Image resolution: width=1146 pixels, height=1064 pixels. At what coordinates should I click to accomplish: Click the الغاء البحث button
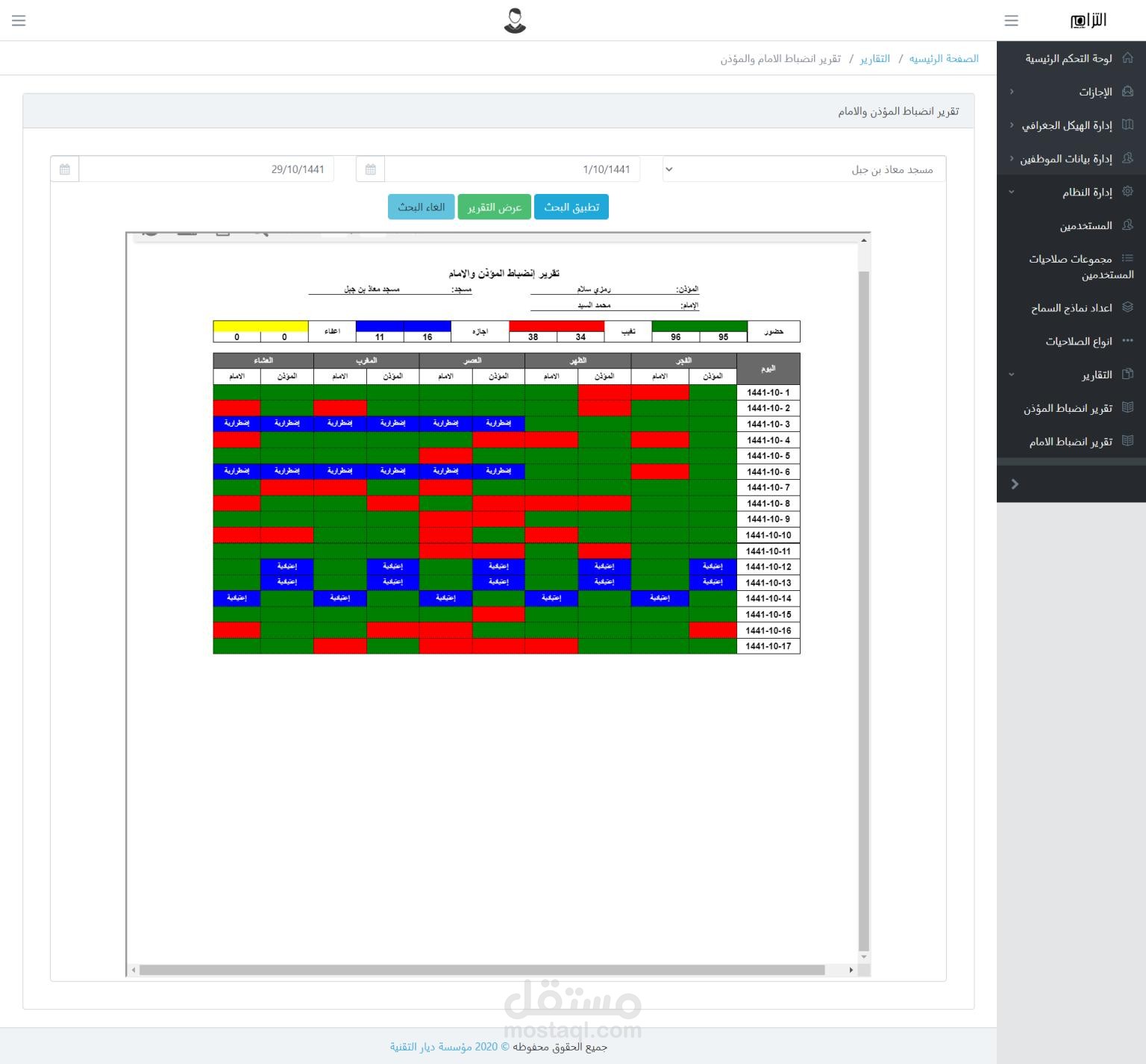point(422,207)
